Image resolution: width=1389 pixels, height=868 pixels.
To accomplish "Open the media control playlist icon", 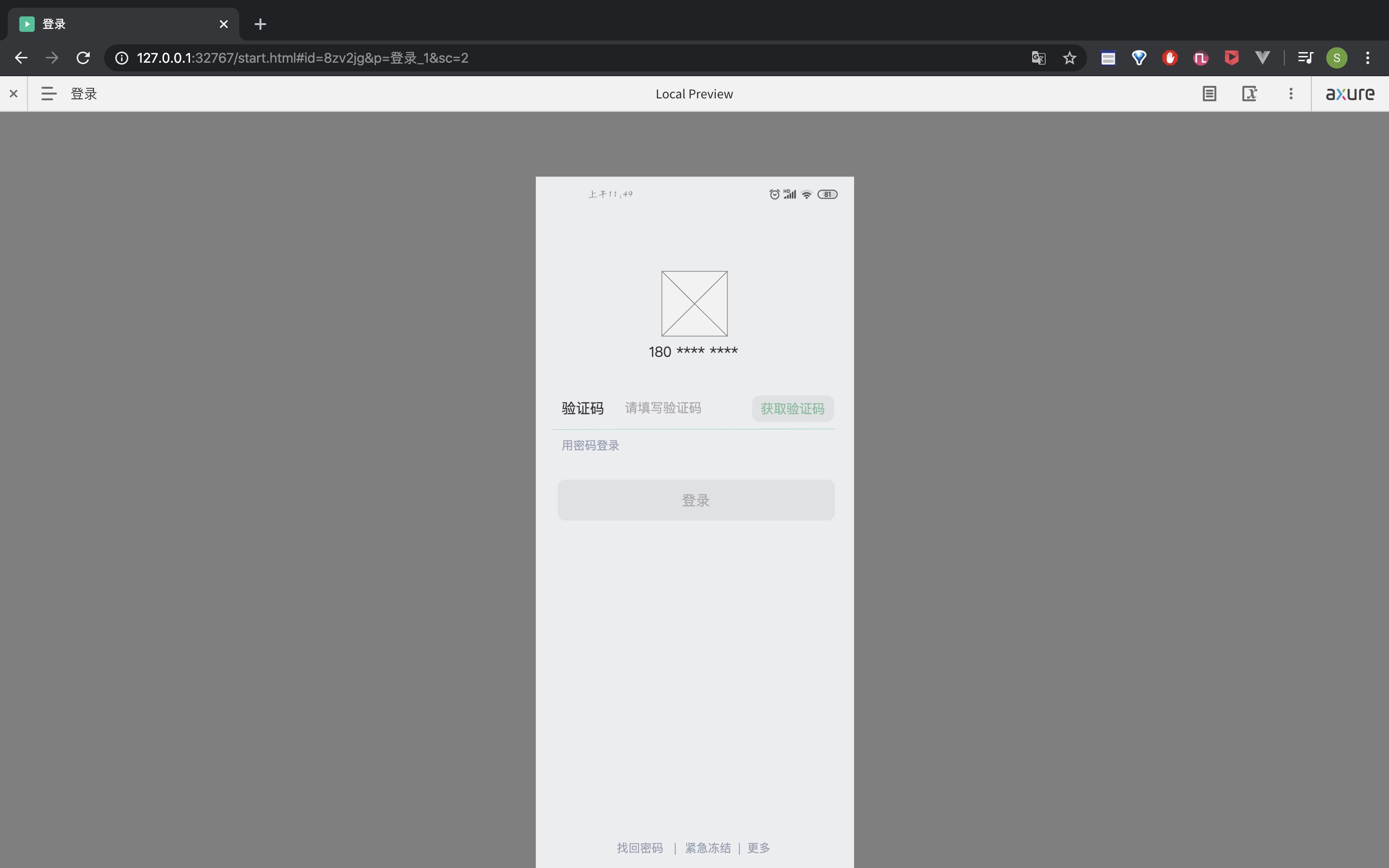I will pyautogui.click(x=1305, y=58).
